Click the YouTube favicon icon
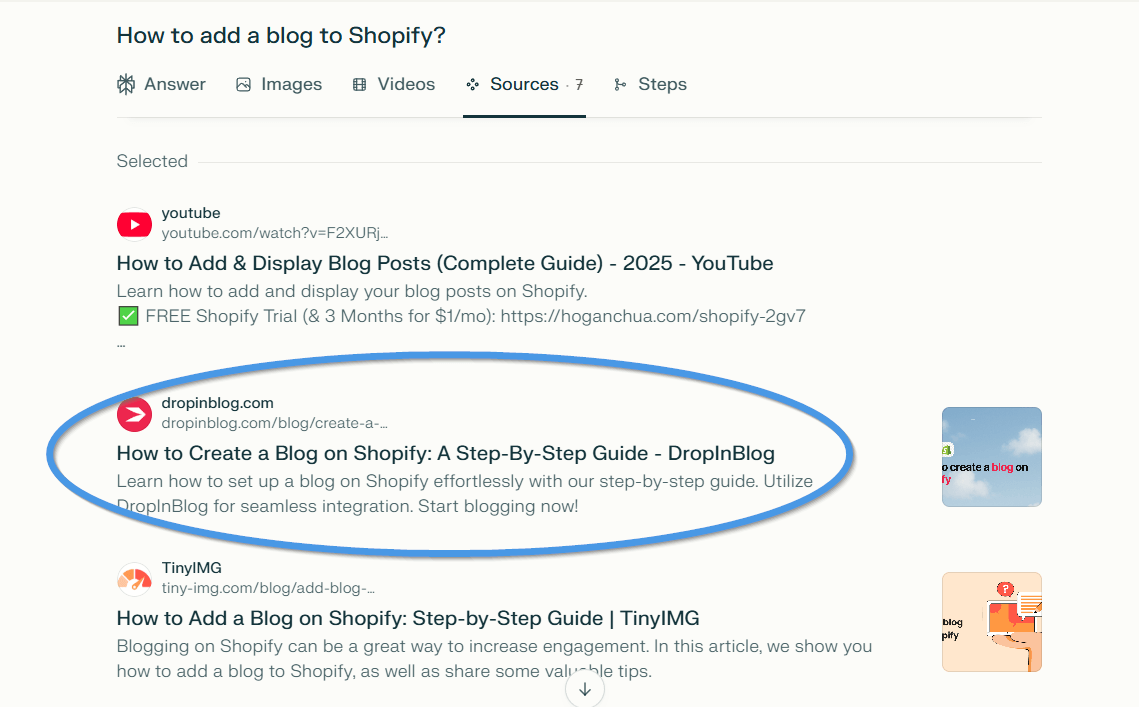This screenshot has width=1139, height=707. (x=134, y=224)
